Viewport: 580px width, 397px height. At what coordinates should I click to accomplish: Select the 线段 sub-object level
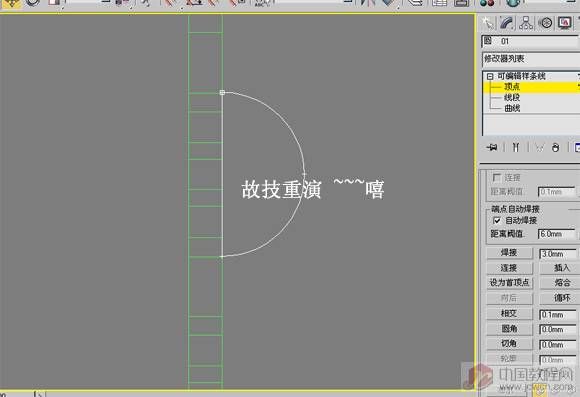(512, 98)
